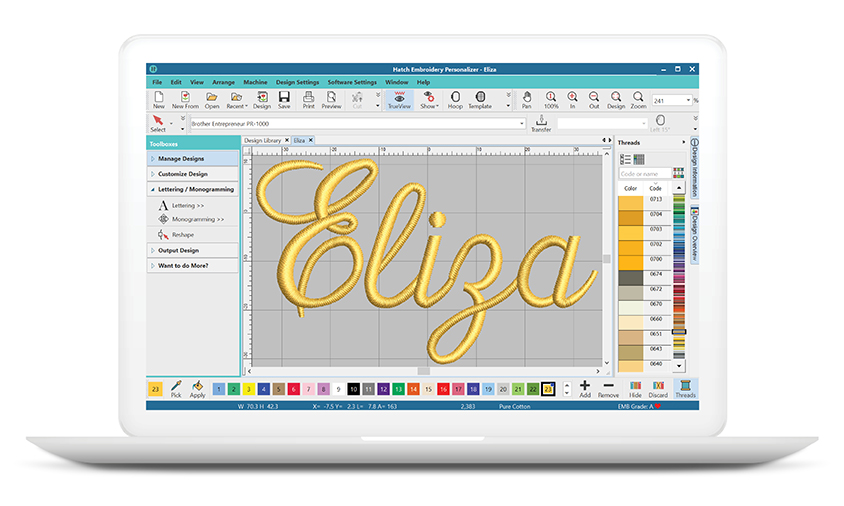Image resolution: width=844 pixels, height=506 pixels.
Task: Expand Want to do More? toolbox
Action: coord(193,265)
